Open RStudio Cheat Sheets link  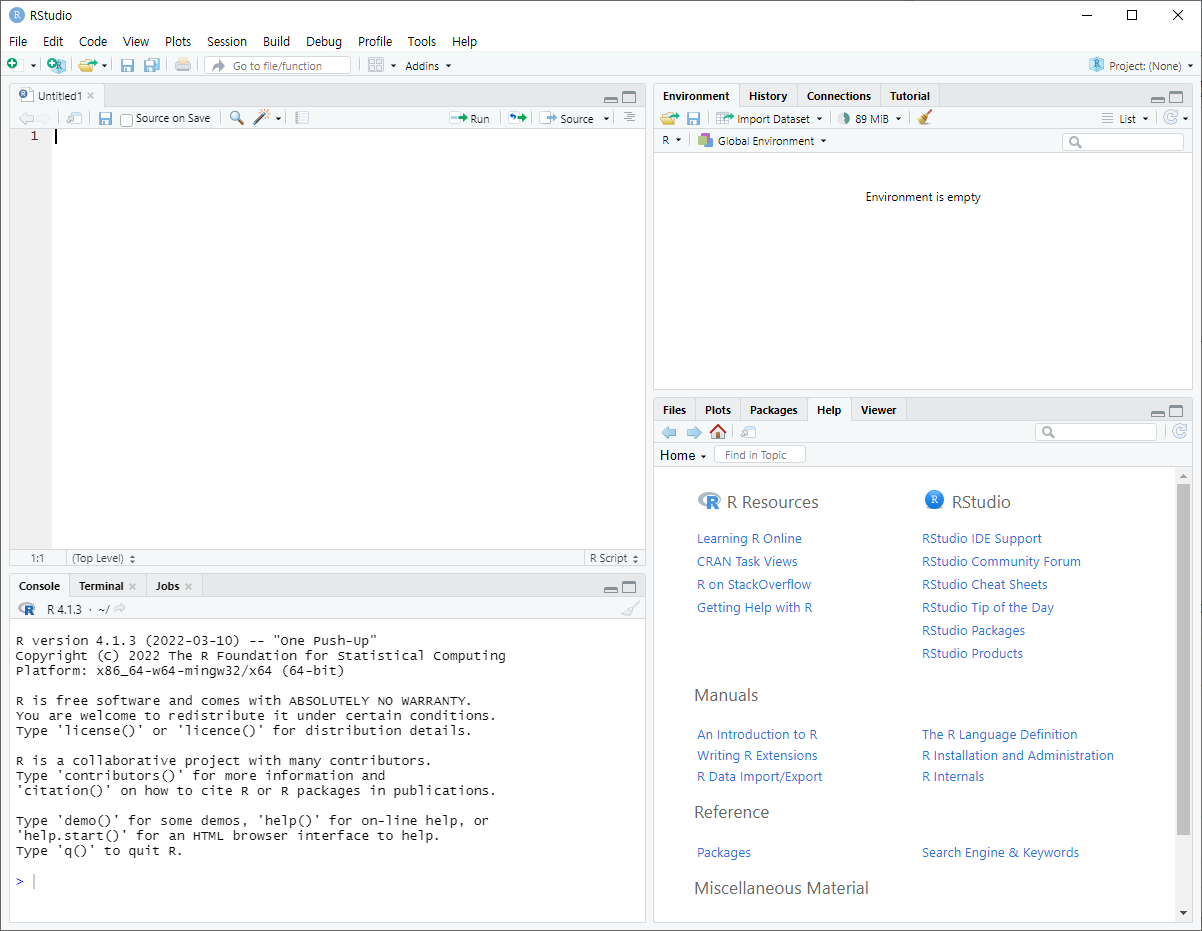[x=985, y=584]
